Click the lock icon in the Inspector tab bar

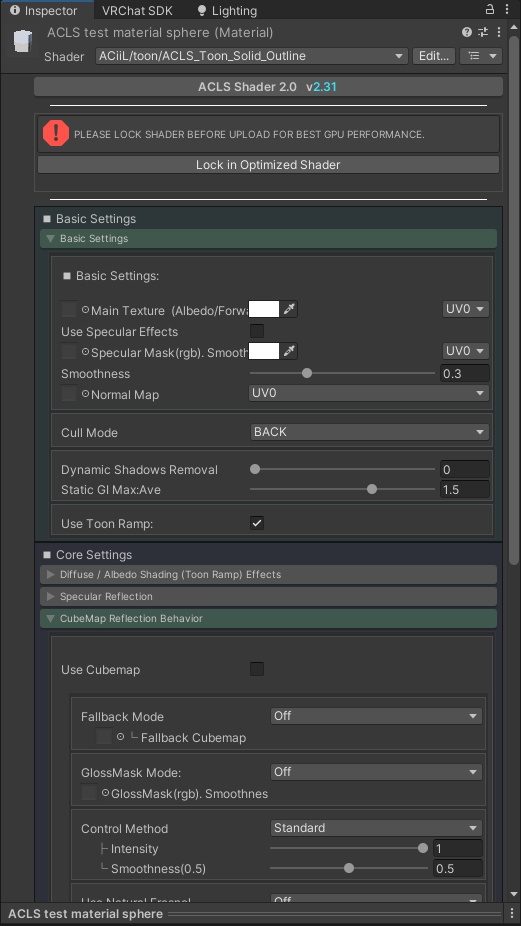(490, 9)
